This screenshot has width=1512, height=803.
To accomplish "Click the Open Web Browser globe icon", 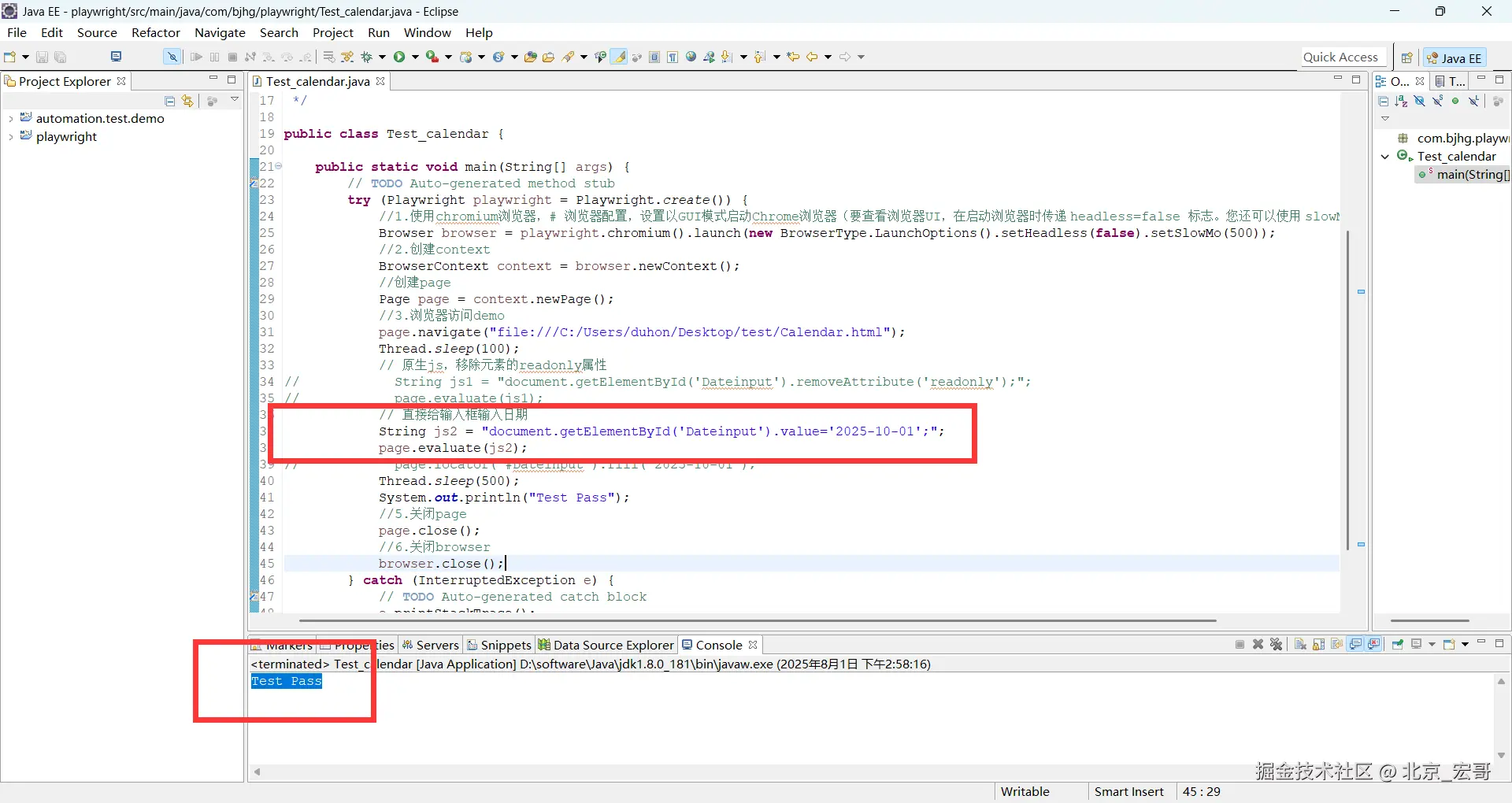I will [x=691, y=57].
